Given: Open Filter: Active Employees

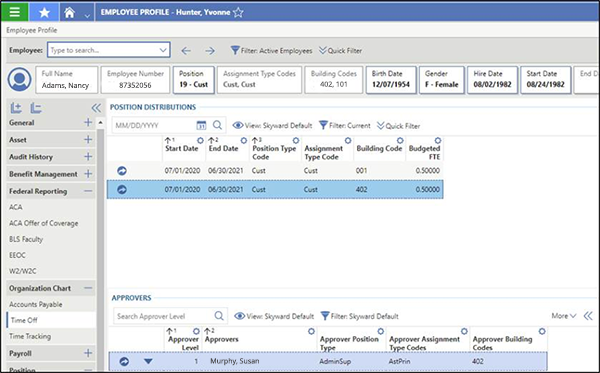Looking at the screenshot, I should click(271, 50).
